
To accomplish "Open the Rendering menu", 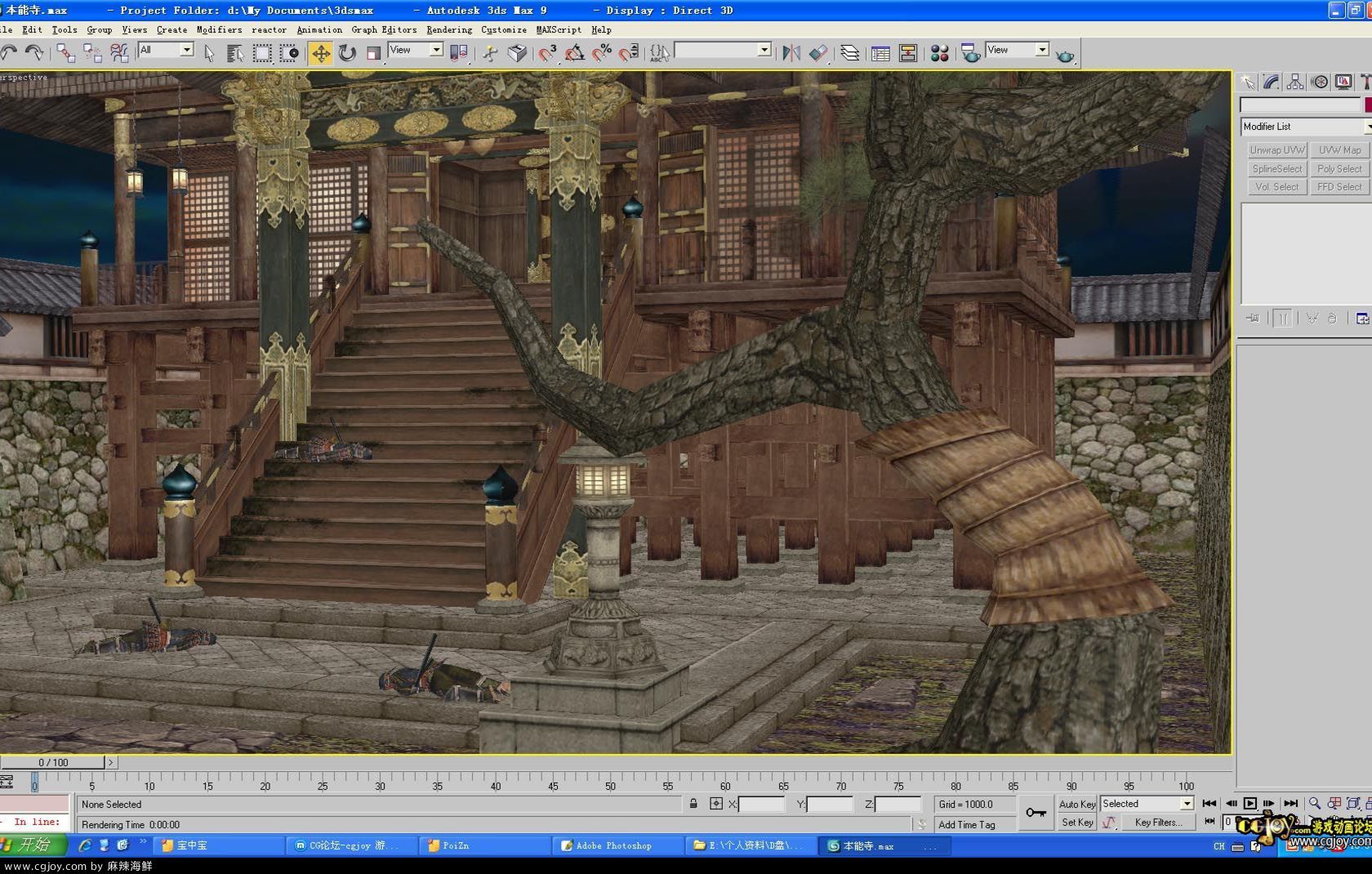I will pos(449,29).
